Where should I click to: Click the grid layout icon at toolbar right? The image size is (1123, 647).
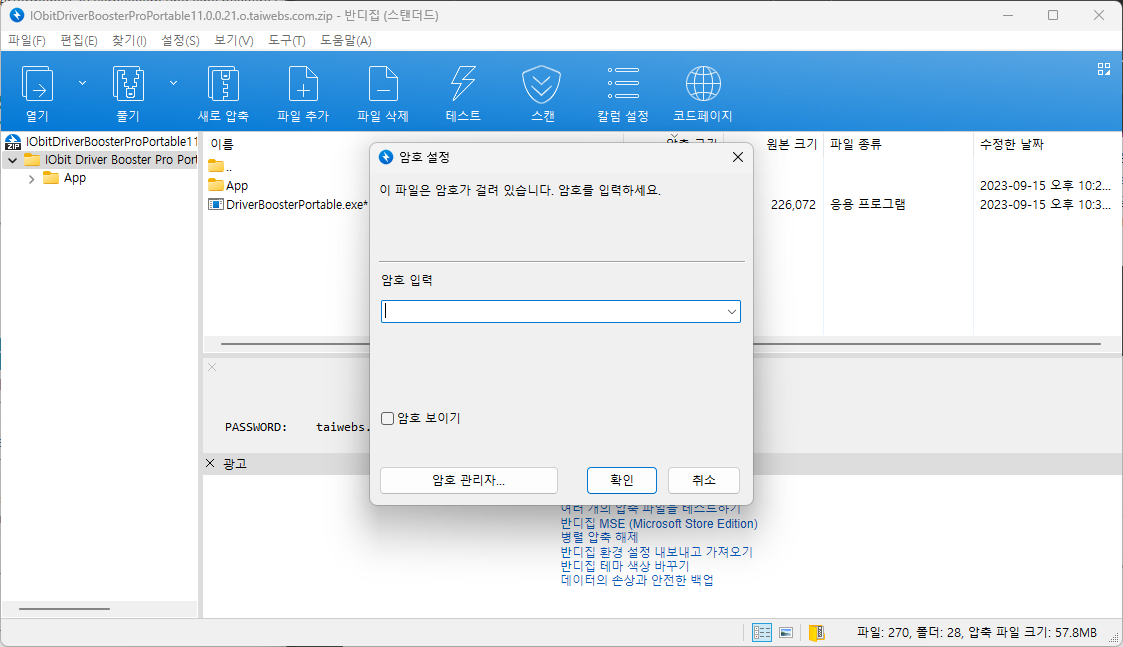[x=1104, y=69]
